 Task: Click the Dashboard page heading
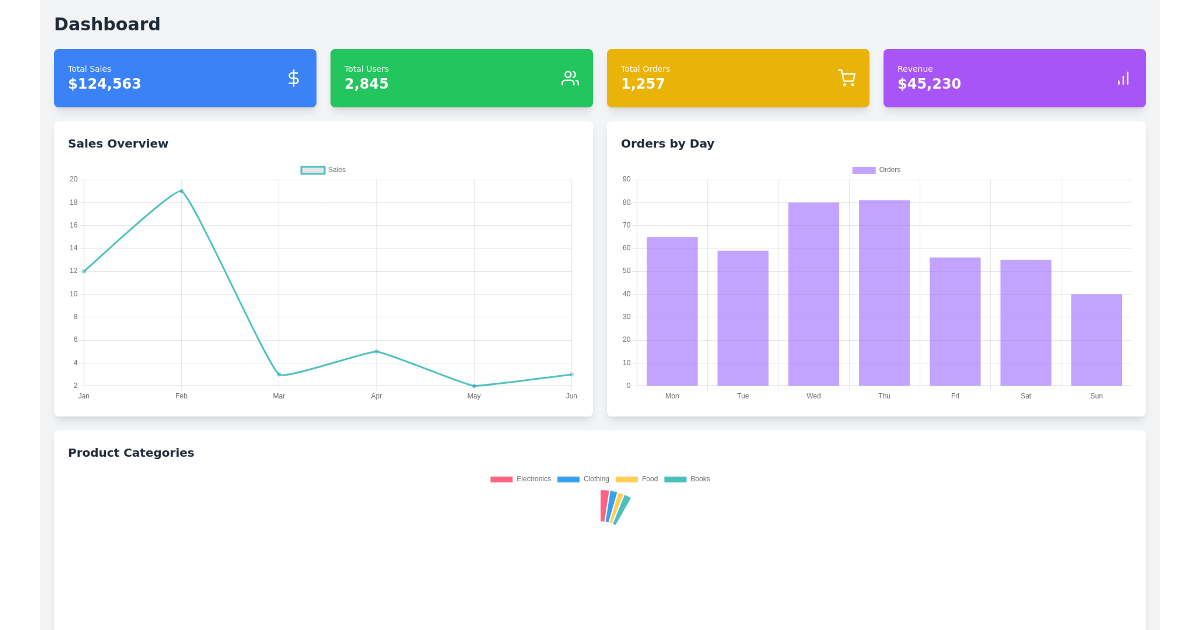(107, 24)
